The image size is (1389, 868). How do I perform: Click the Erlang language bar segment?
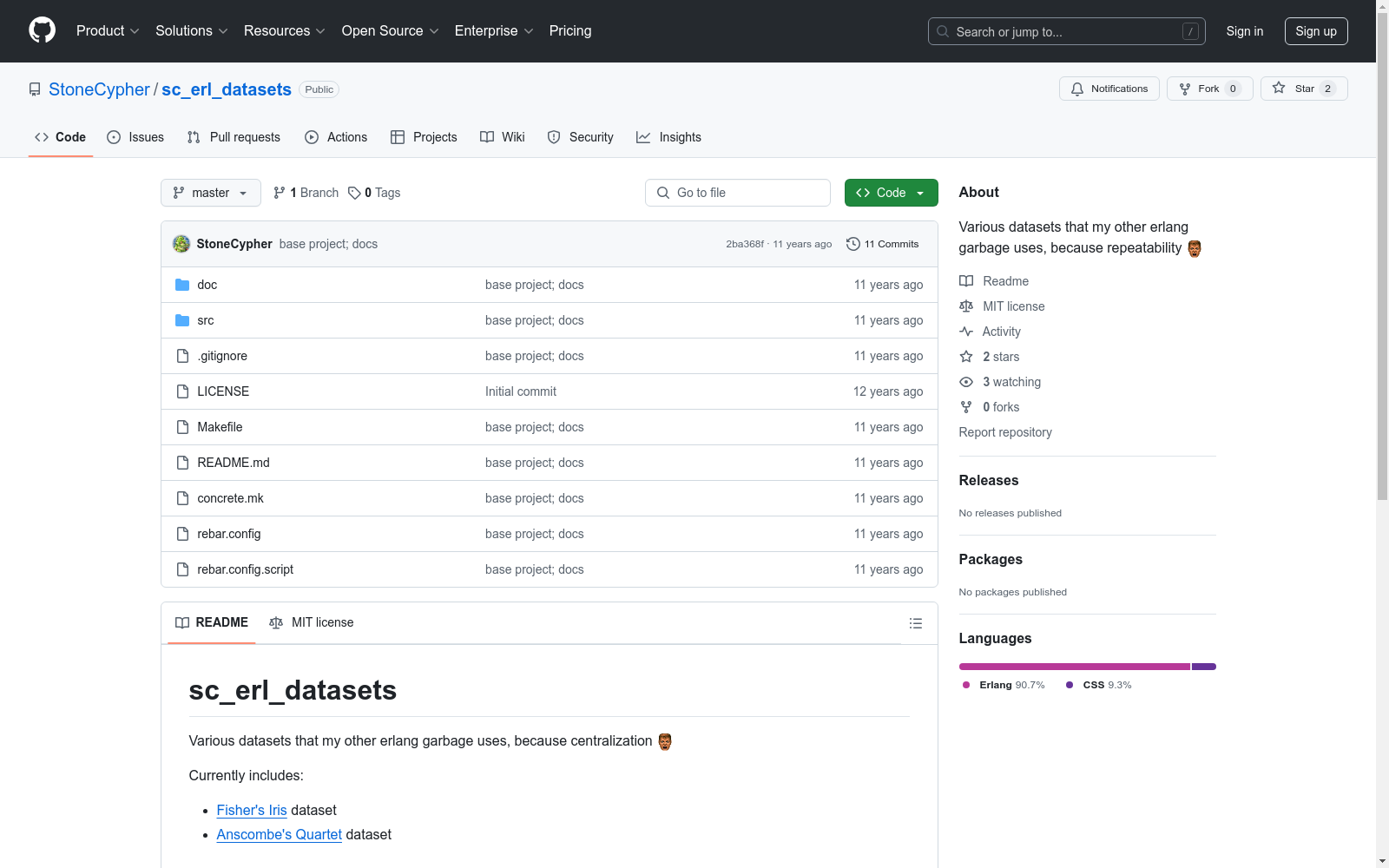pos(1075,667)
